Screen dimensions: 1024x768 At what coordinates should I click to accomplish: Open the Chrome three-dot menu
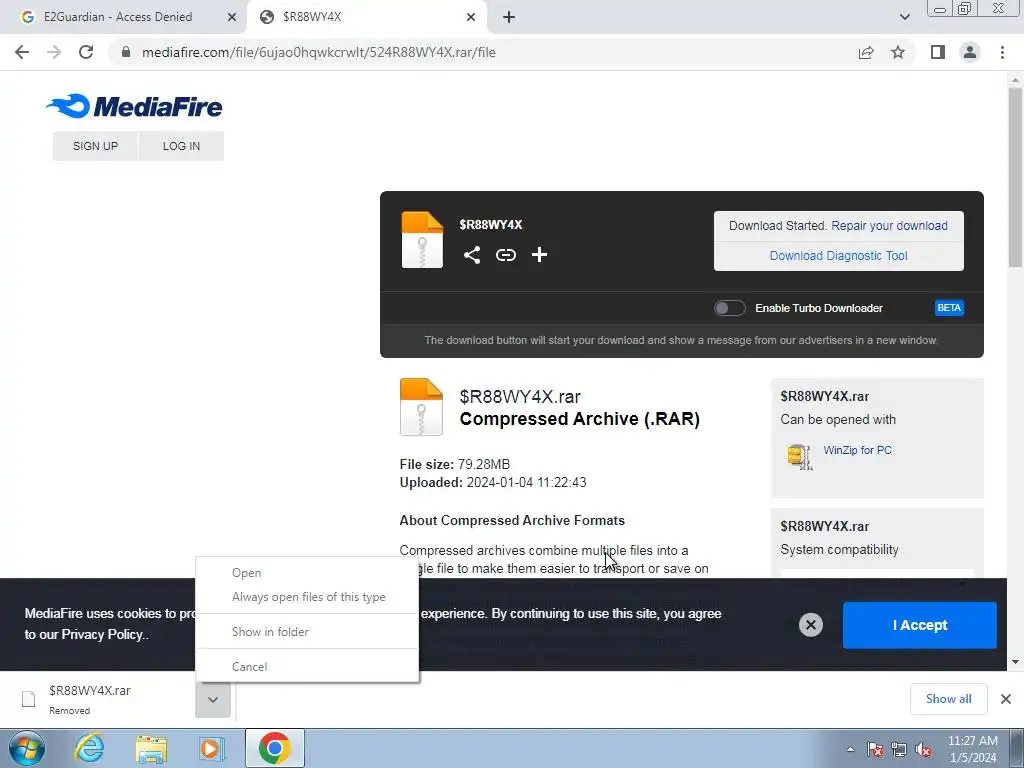[1002, 52]
